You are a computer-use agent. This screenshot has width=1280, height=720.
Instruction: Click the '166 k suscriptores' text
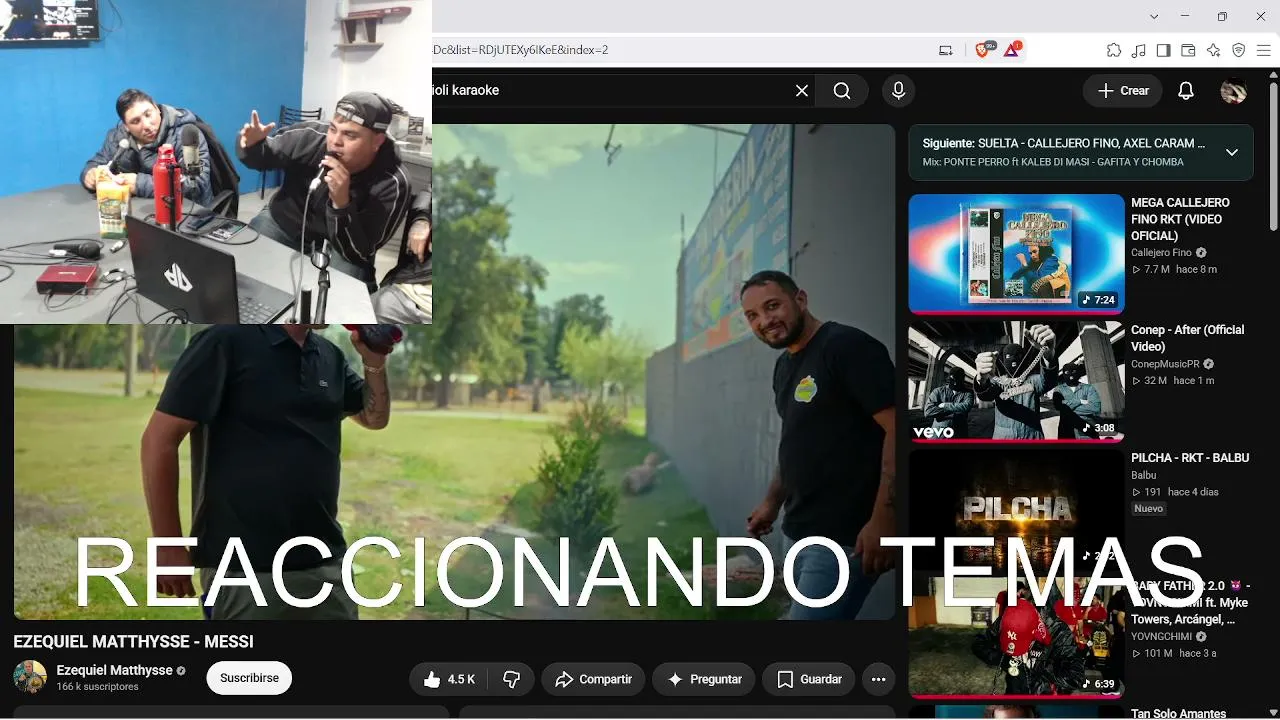97,687
